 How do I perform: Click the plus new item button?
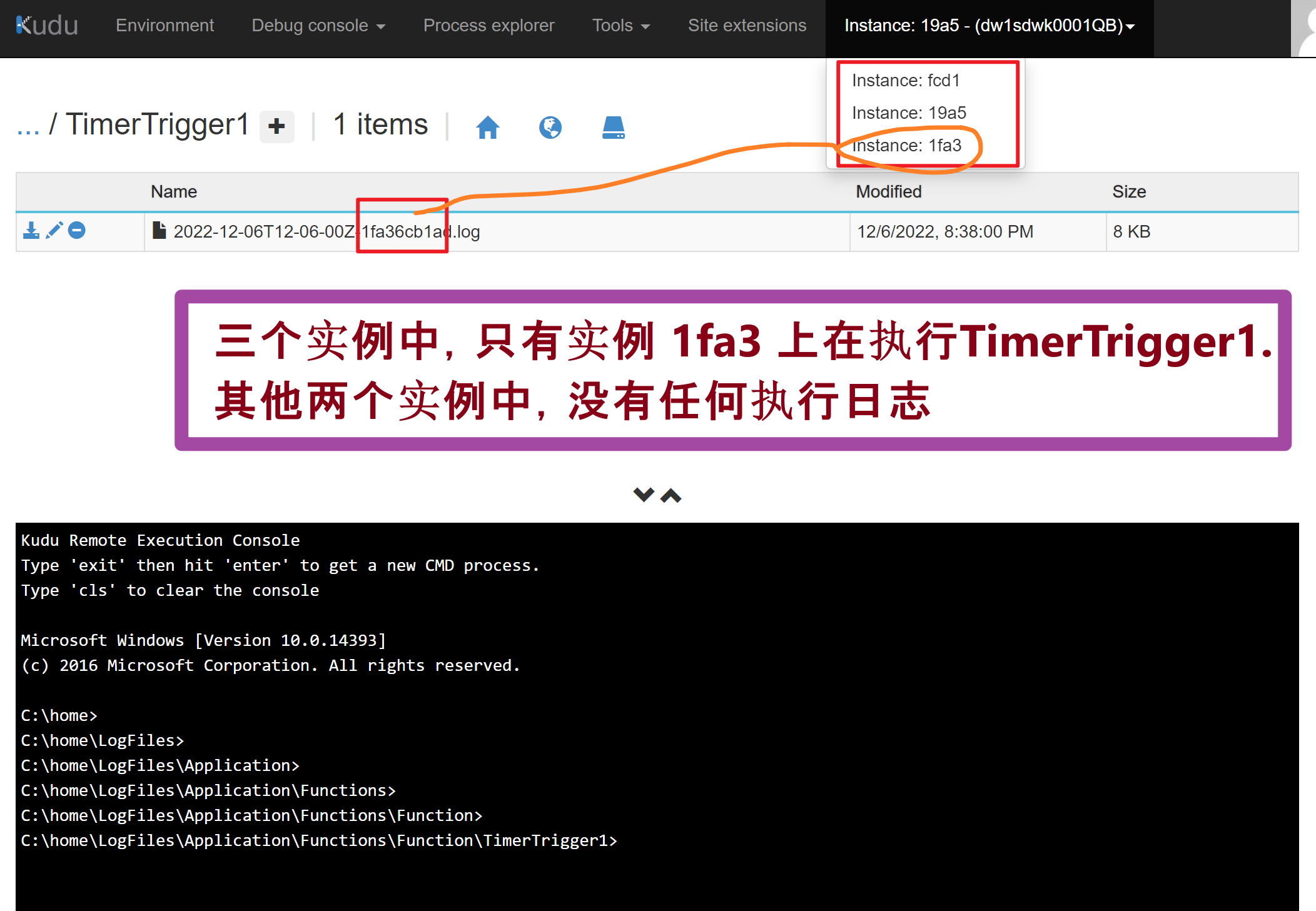pos(276,127)
